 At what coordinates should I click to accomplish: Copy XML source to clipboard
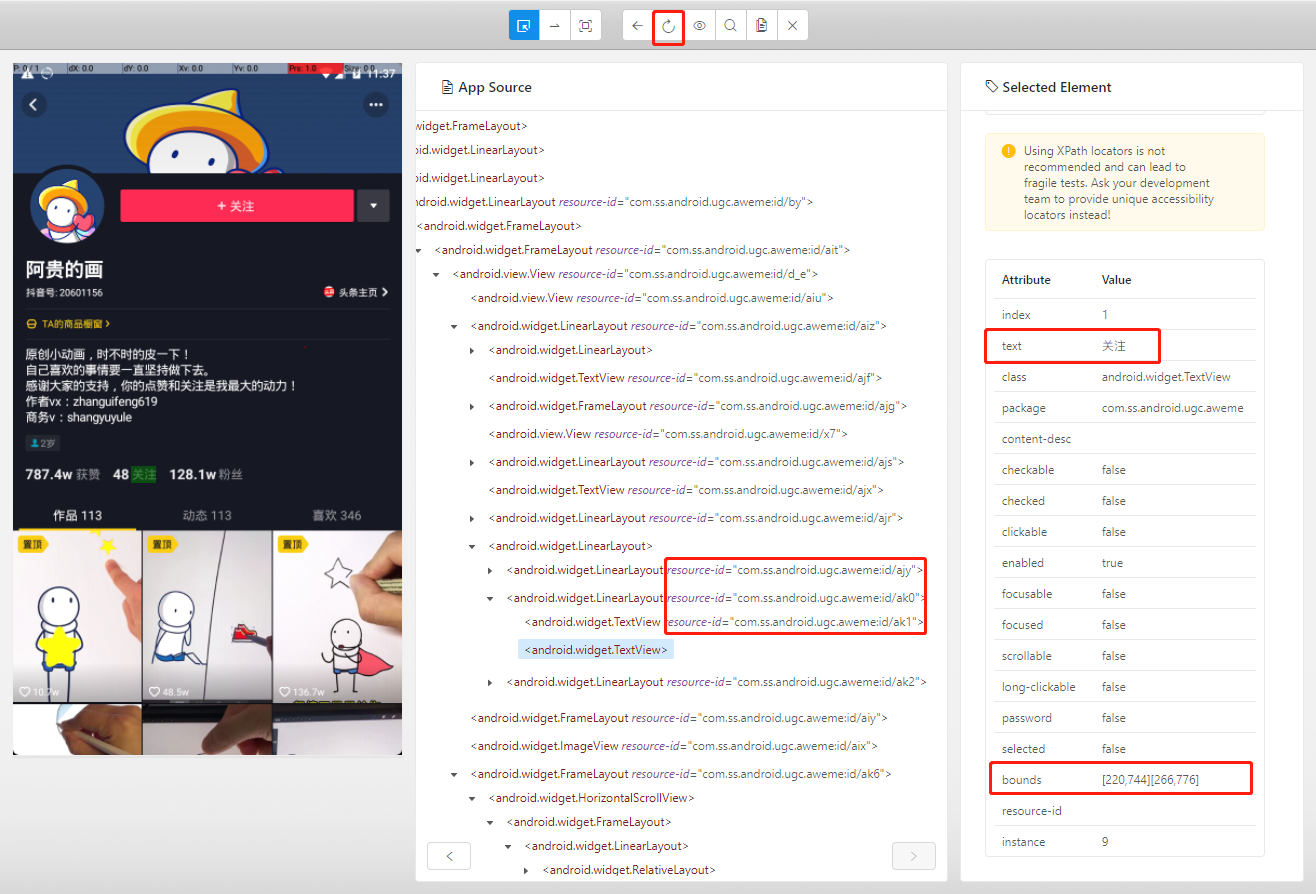762,25
